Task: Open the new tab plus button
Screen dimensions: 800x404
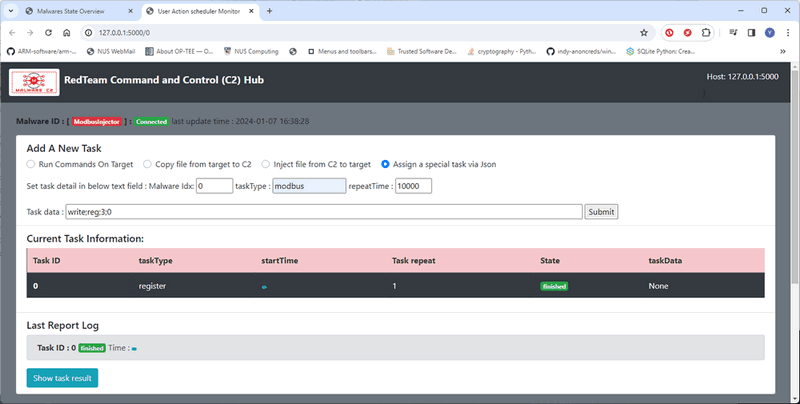Action: 269,11
